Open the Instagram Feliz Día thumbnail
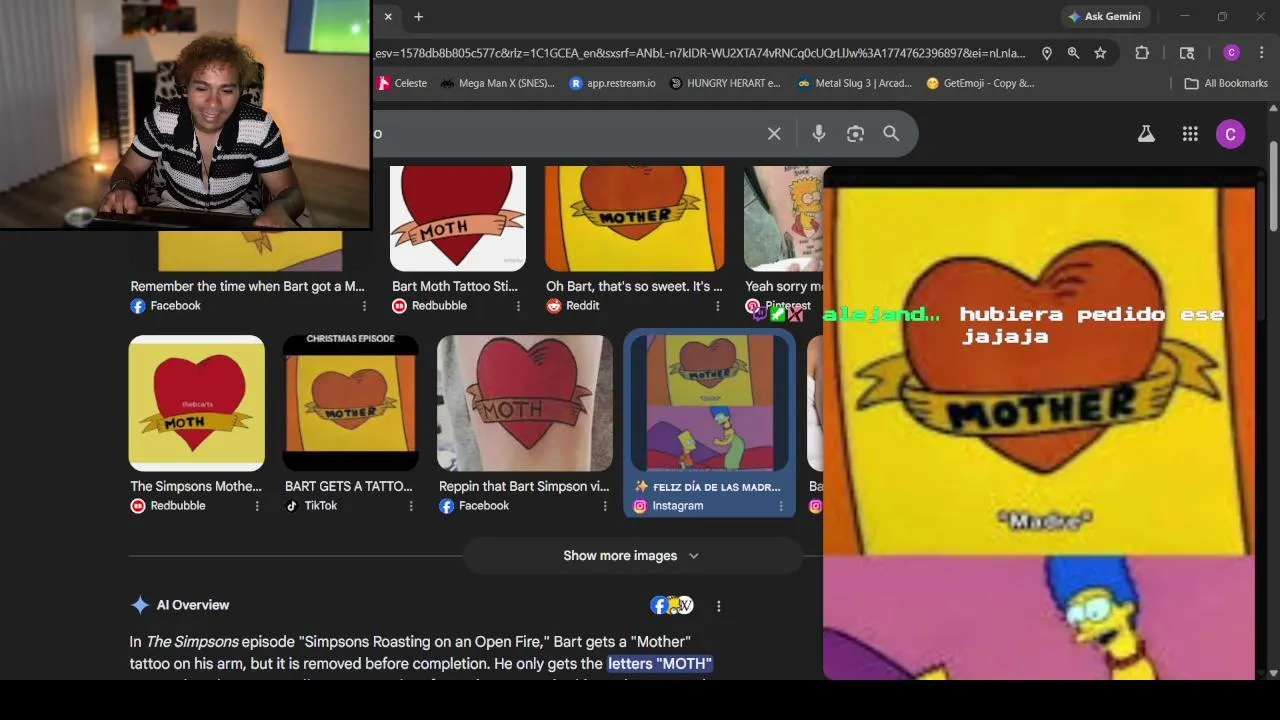Image resolution: width=1280 pixels, height=720 pixels. tap(709, 403)
